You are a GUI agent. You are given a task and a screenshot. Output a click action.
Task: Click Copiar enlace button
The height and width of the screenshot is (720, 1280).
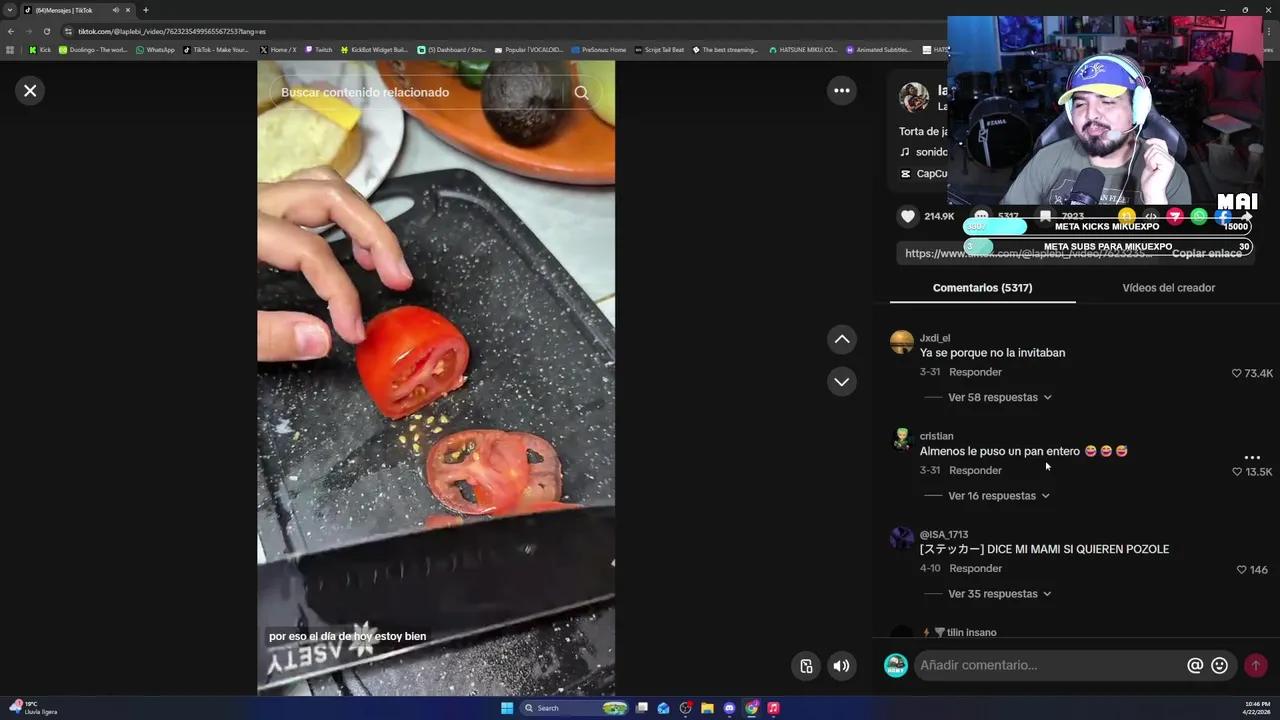[x=1206, y=253]
